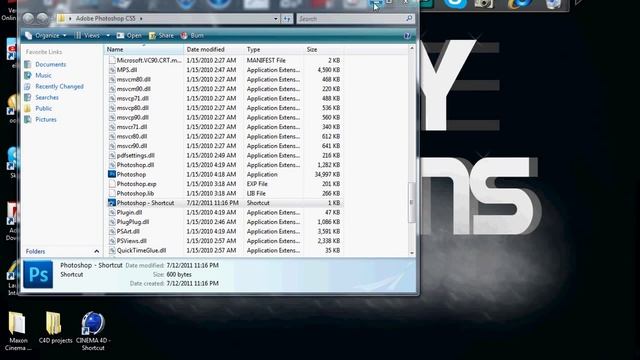Click the camera icon in top dock

pyautogui.click(x=484, y=4)
